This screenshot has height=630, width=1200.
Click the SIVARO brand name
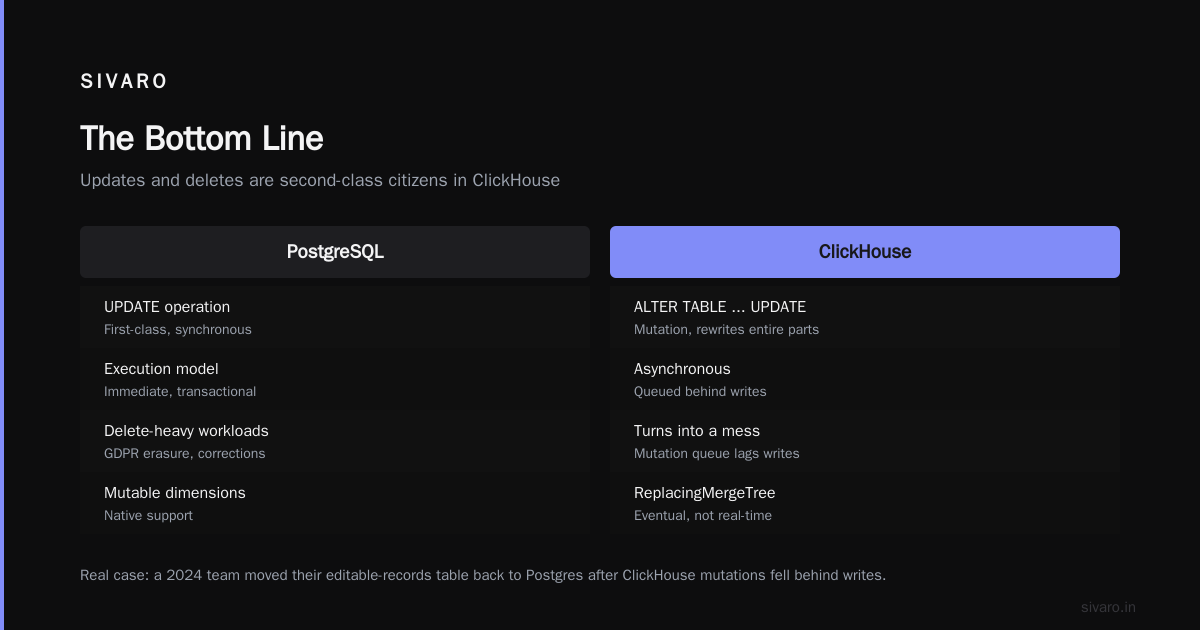tap(124, 82)
